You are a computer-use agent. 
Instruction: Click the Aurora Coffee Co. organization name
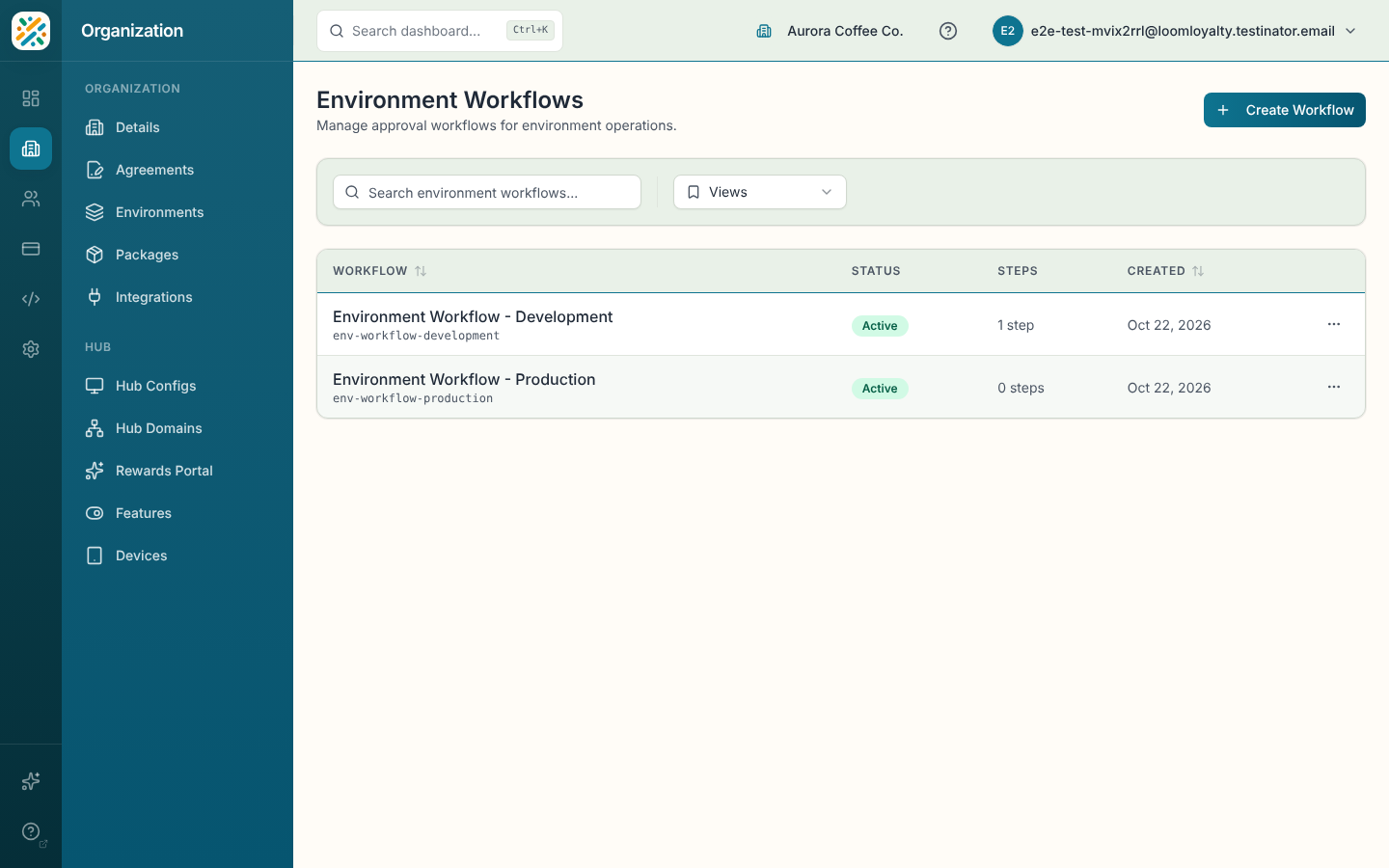[x=845, y=31]
